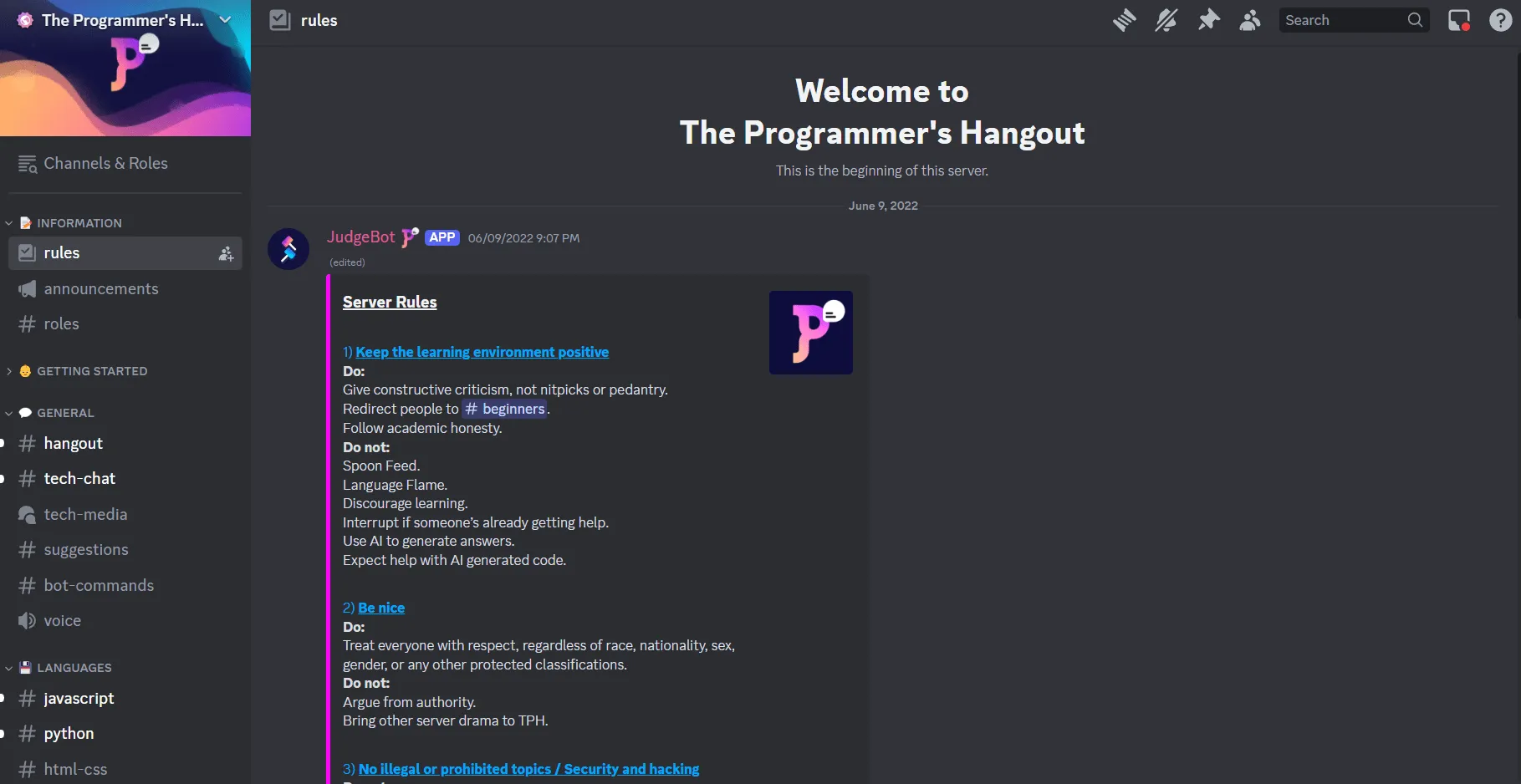Click the hash icon beside javascript
This screenshot has height=784, width=1521.
click(28, 699)
